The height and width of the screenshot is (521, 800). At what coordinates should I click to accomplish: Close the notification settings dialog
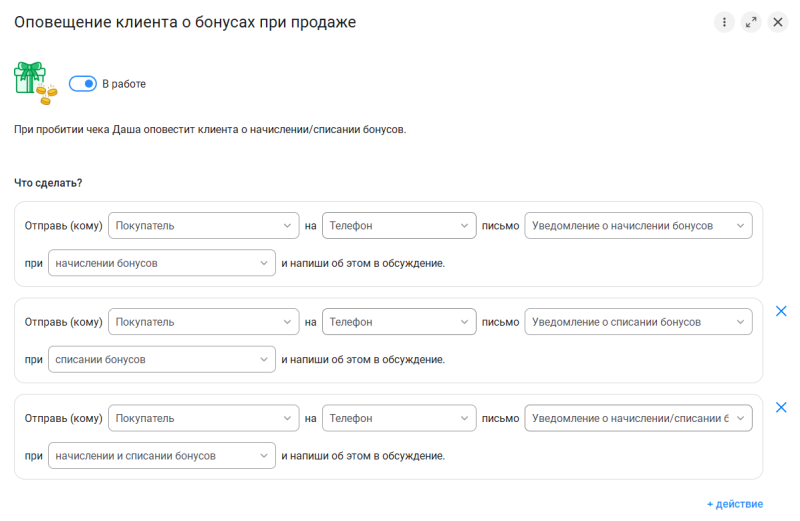(778, 22)
